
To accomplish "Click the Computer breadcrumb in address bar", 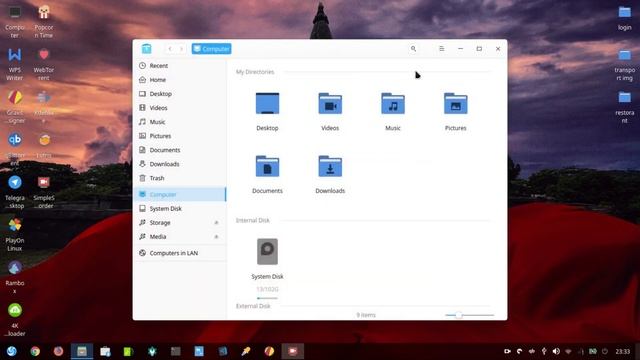I will tap(211, 49).
